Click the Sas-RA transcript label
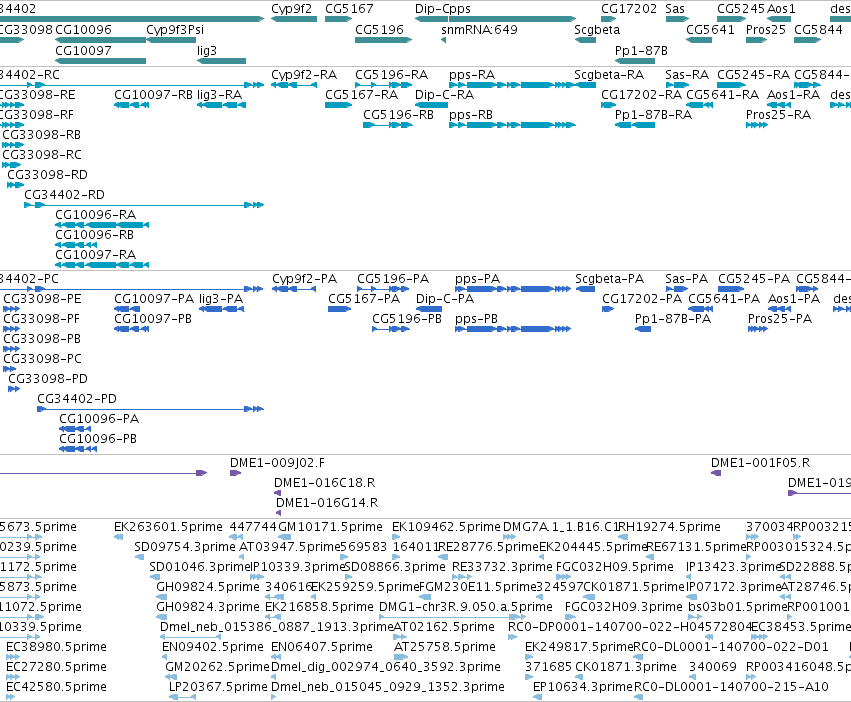The width and height of the screenshot is (851, 702). click(x=687, y=74)
